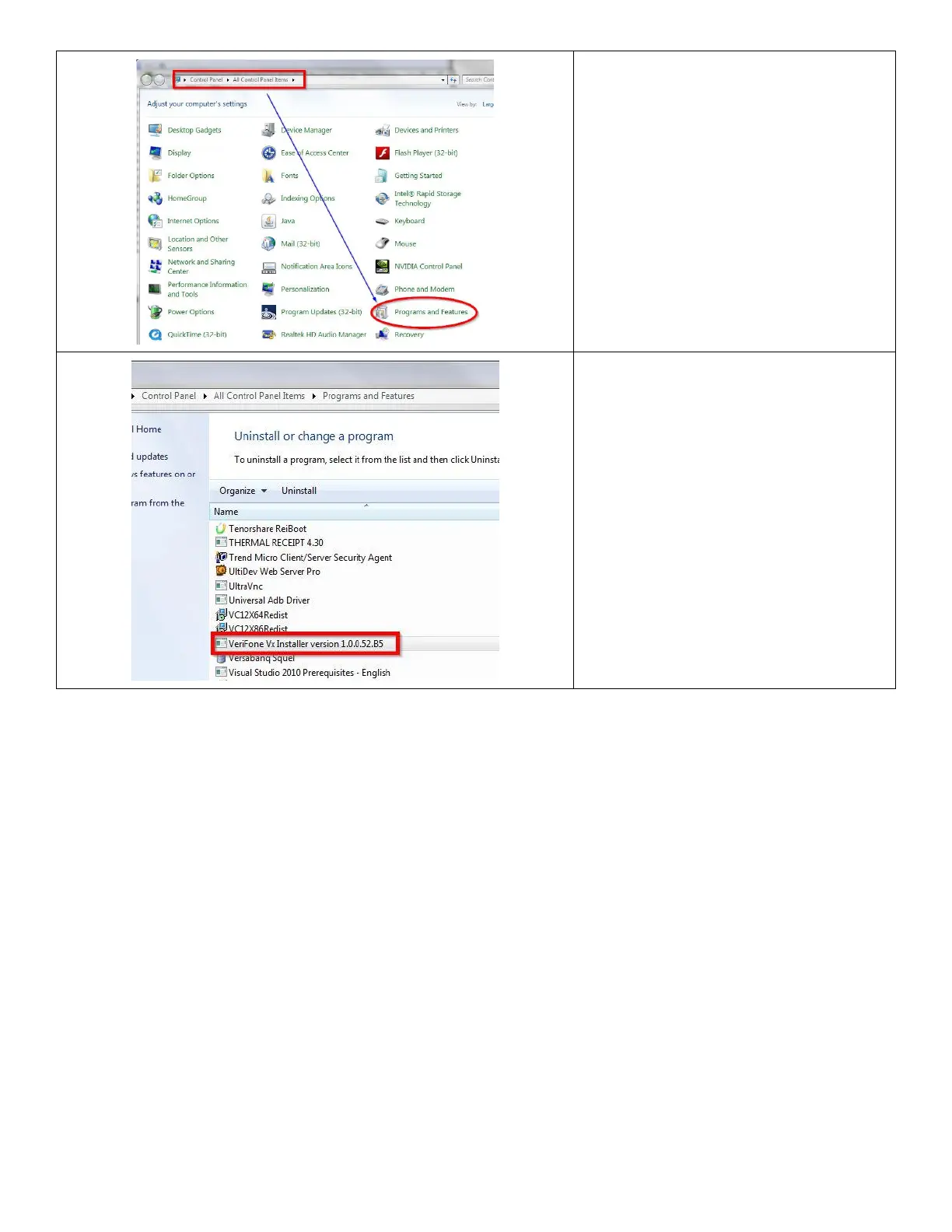
Task: Click the Trend Micro Security Agent icon
Action: pyautogui.click(x=221, y=557)
